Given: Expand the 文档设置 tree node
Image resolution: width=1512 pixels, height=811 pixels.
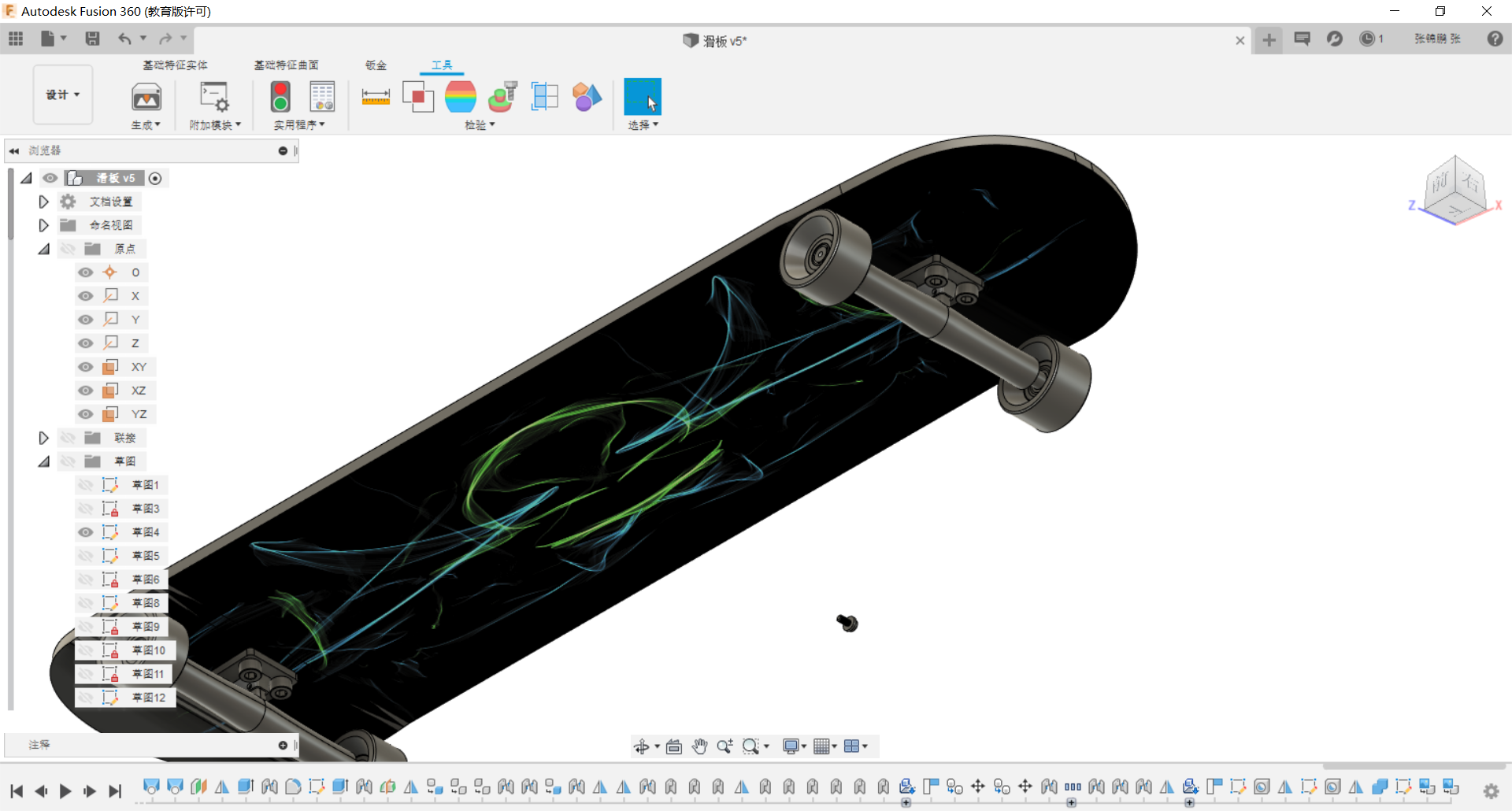Looking at the screenshot, I should (x=43, y=202).
